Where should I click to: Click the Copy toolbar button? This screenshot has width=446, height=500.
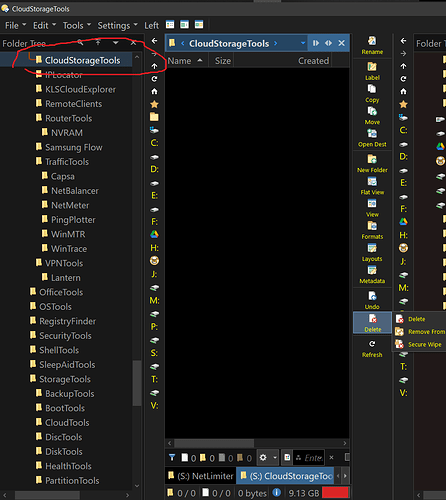pos(372,94)
